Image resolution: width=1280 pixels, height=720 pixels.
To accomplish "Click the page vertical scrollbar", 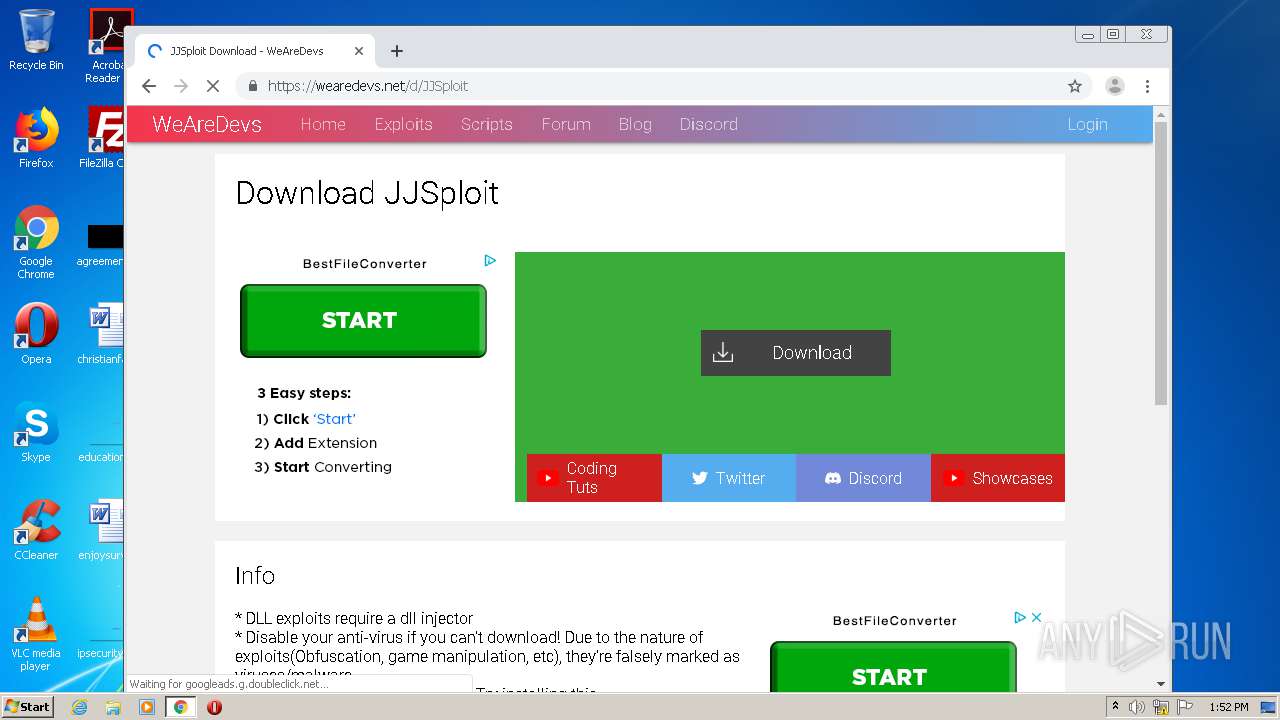I will 1161,263.
